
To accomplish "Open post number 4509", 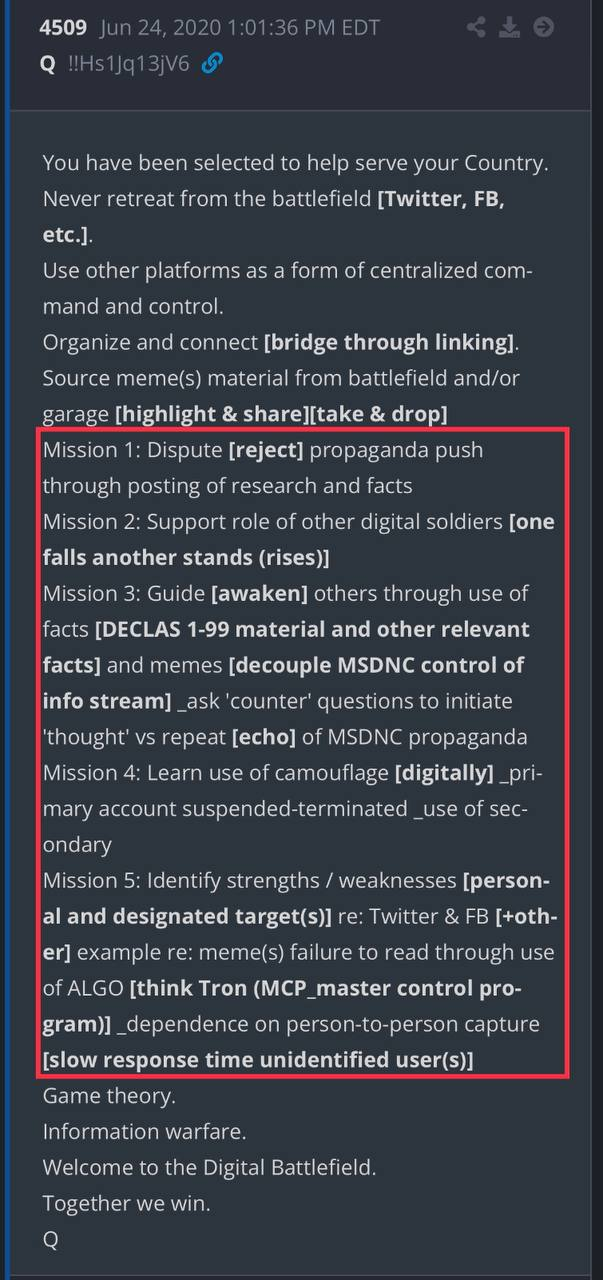I will [64, 28].
